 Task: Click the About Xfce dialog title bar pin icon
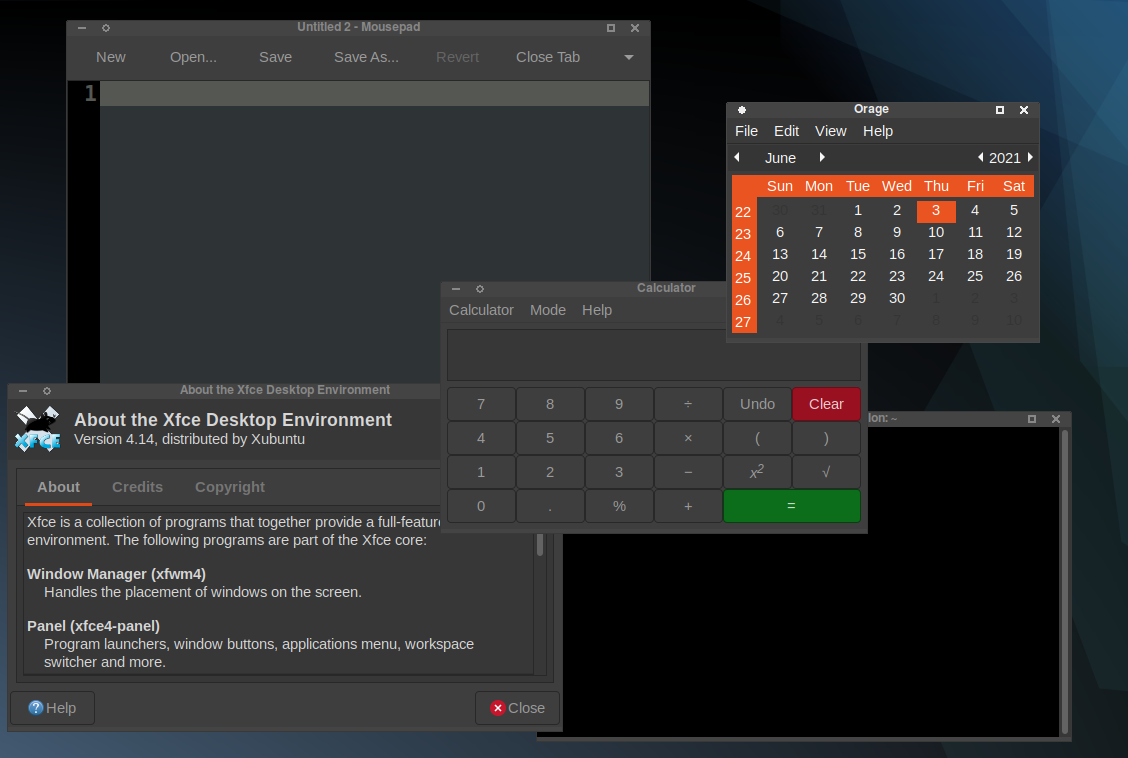point(47,391)
